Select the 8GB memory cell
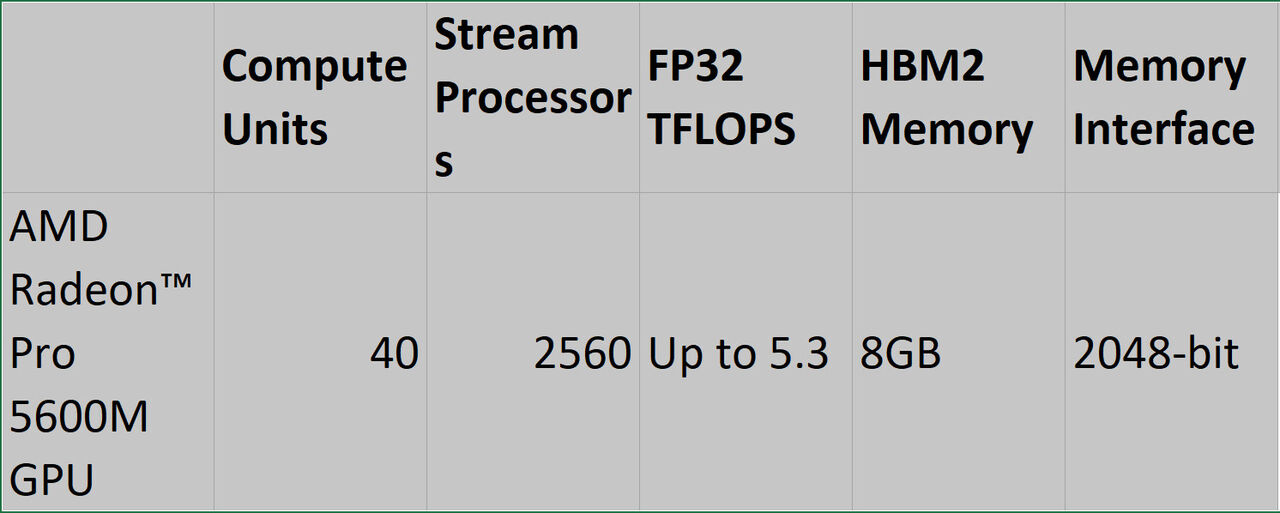The width and height of the screenshot is (1280, 513). point(958,352)
